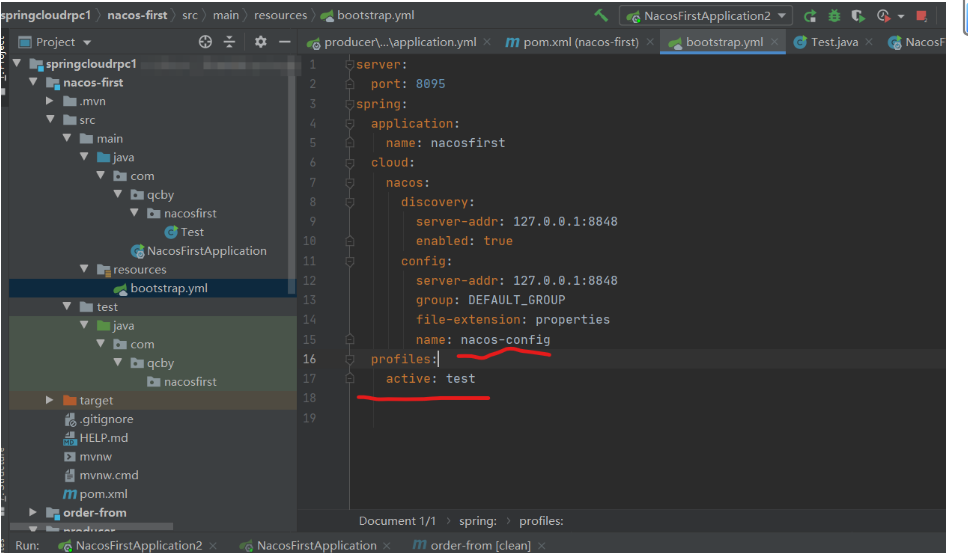Select bootstrap.yml in project tree
Screen dimensions: 968x553
(x=161, y=288)
